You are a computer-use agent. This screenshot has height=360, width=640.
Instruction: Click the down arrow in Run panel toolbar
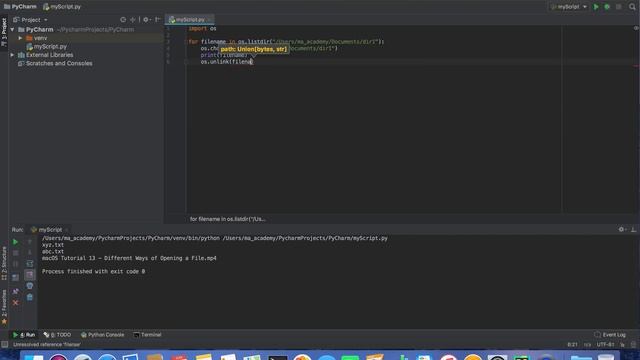point(30,253)
